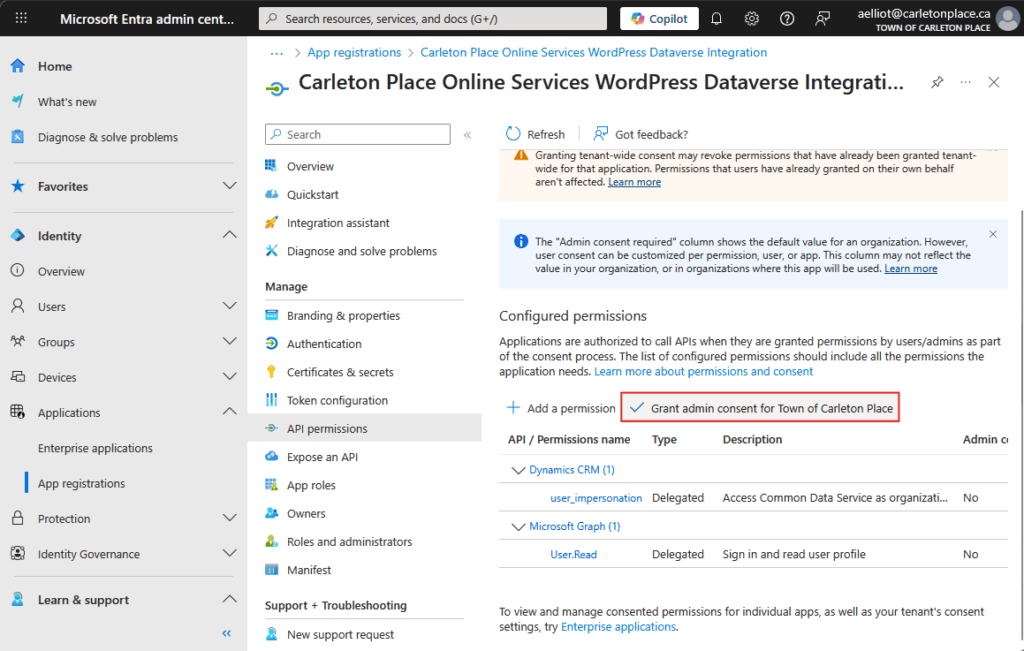Collapse the Learn & support section
This screenshot has height=651, width=1024.
tap(229, 599)
